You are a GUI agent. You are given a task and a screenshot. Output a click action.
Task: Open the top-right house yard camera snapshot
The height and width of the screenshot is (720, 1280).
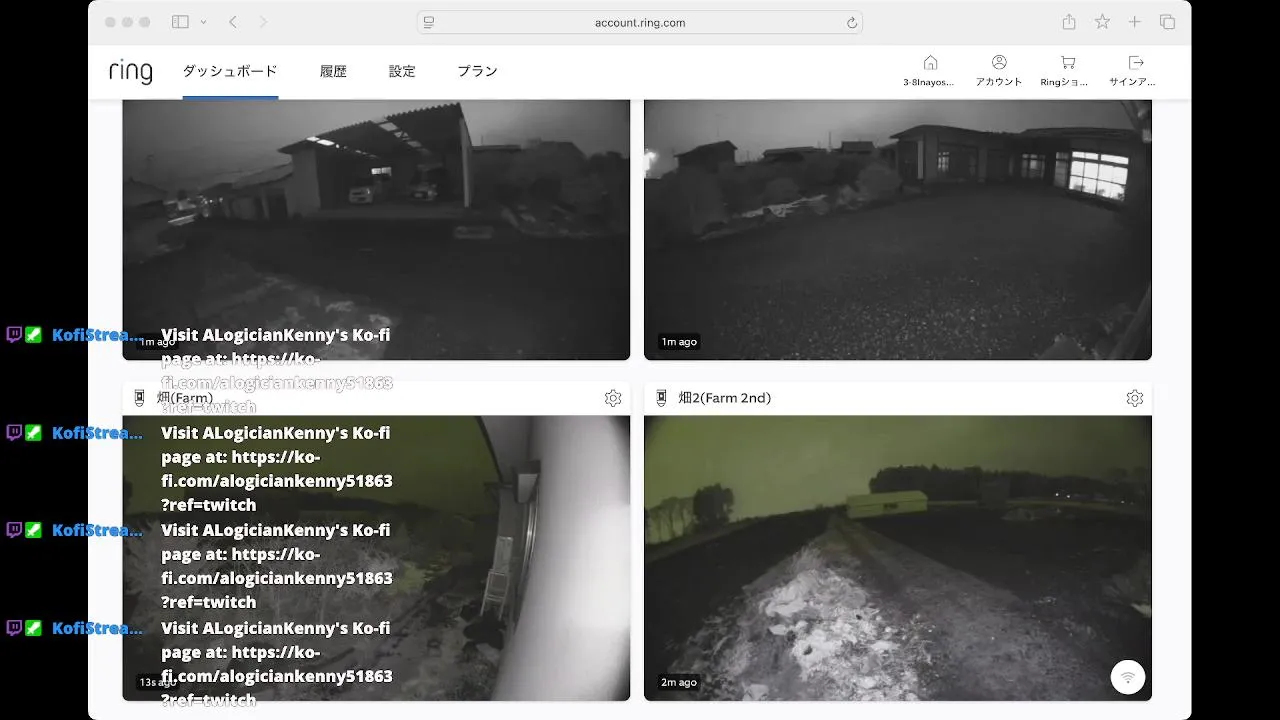tap(898, 229)
